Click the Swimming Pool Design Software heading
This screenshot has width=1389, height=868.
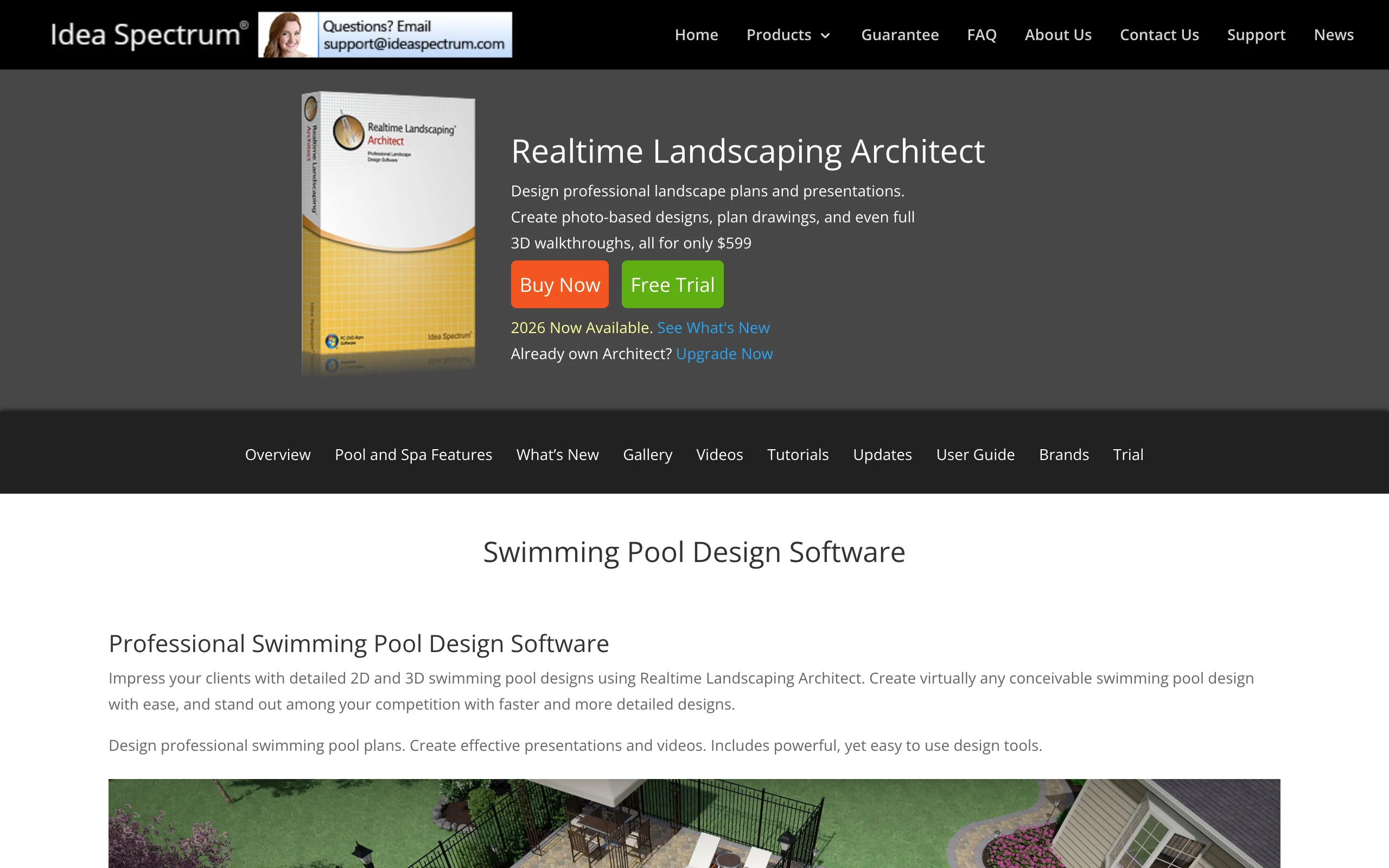[x=694, y=552]
